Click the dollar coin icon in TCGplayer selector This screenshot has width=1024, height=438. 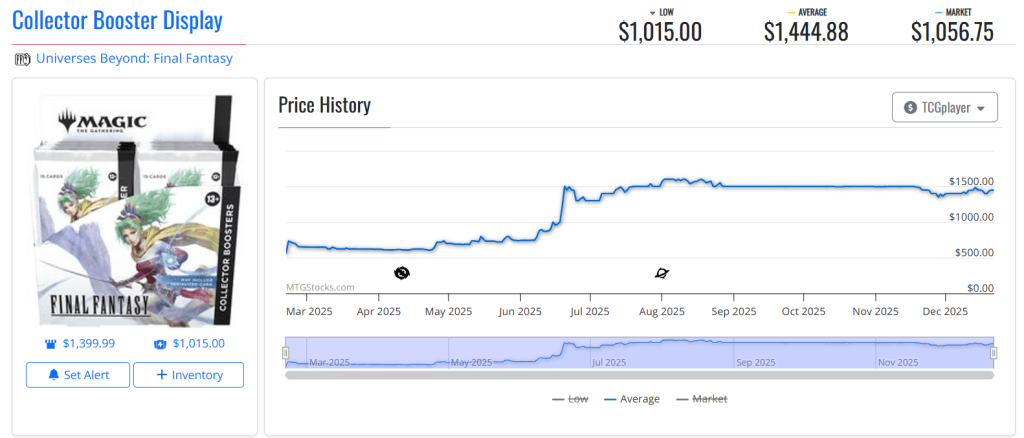click(x=910, y=108)
